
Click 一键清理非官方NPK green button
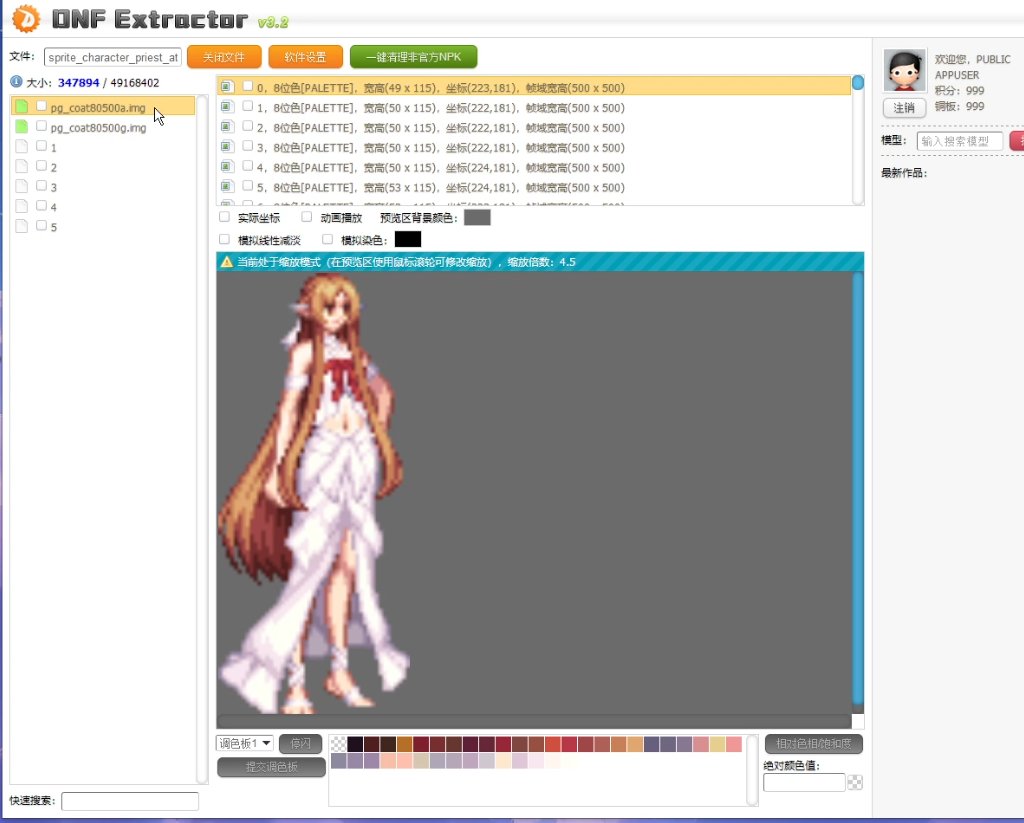coord(413,57)
